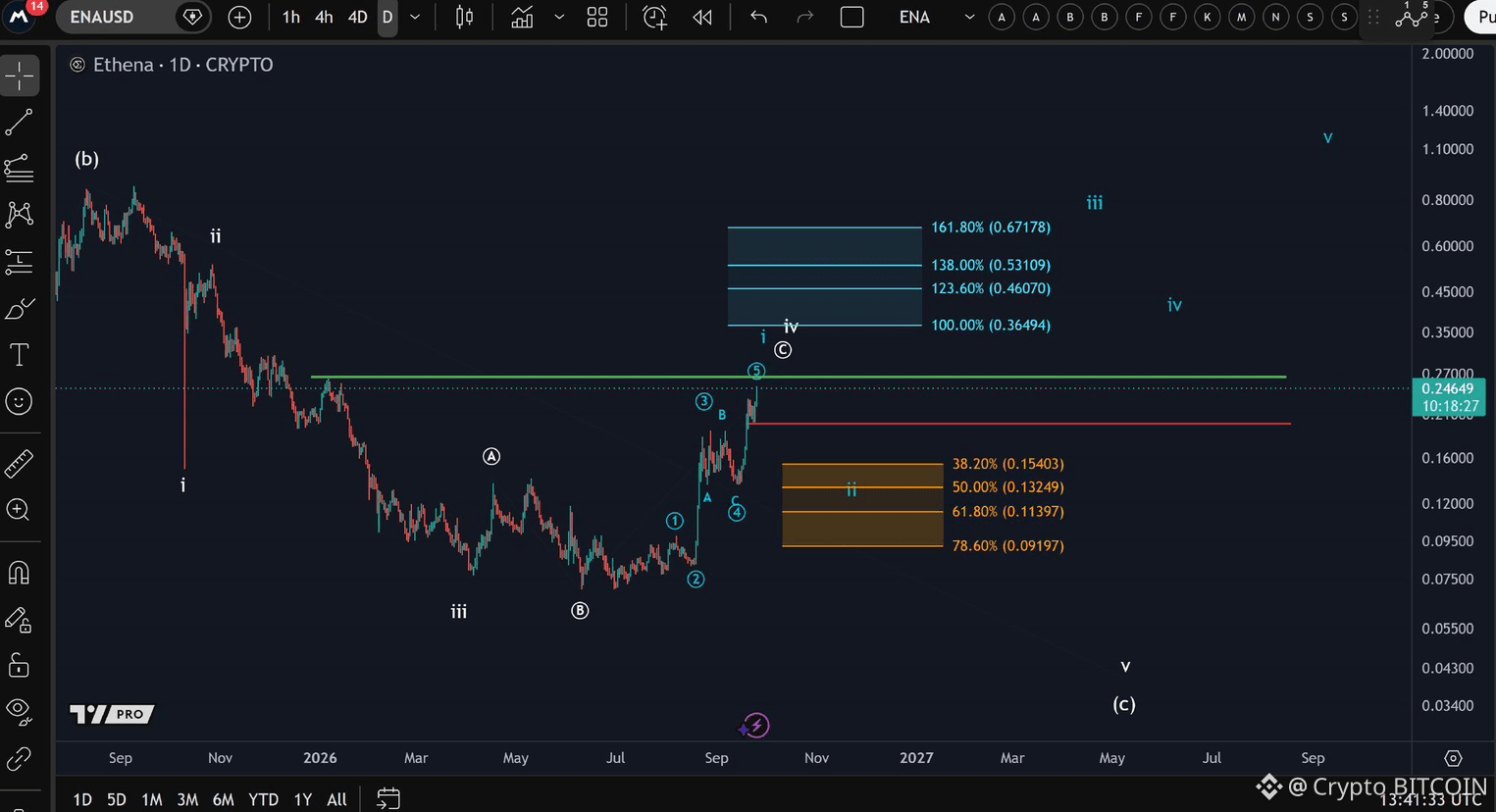Create an alert with the alarm icon

[x=654, y=17]
